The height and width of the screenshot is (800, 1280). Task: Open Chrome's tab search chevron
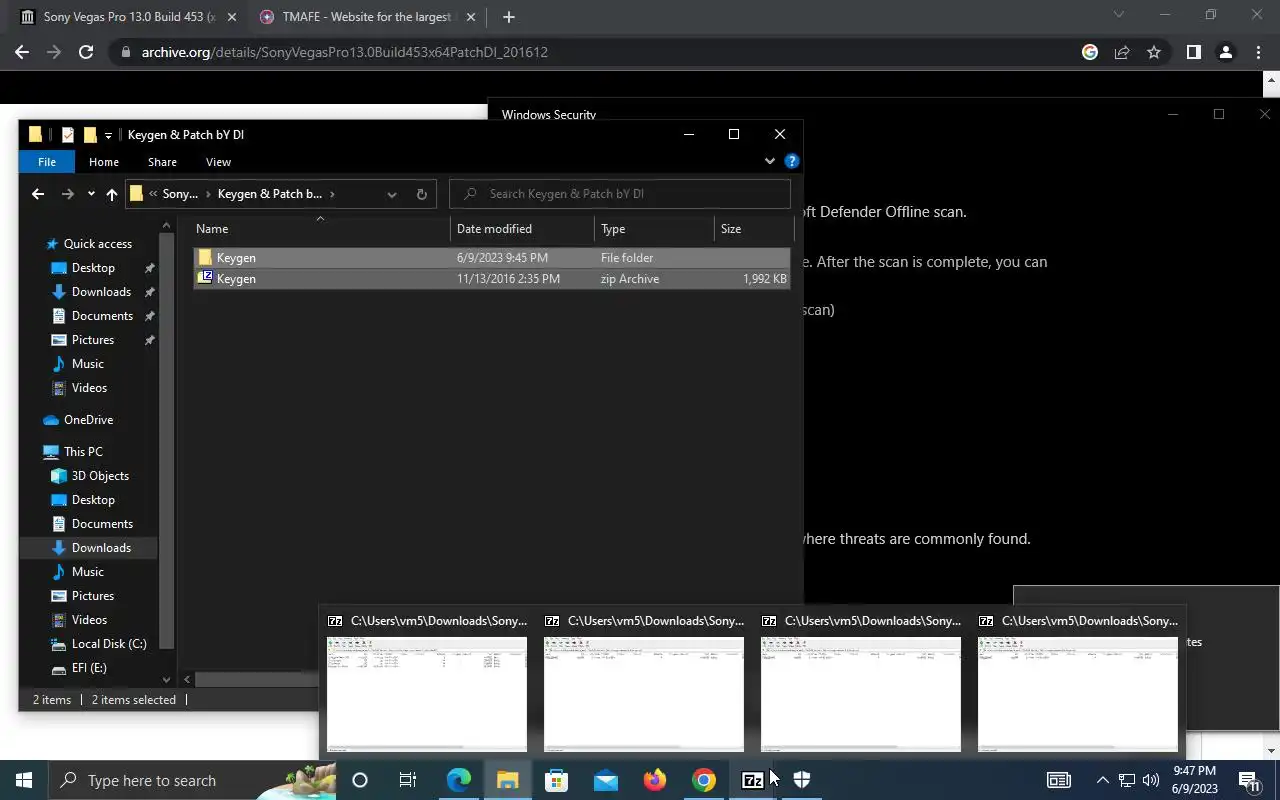tap(1119, 15)
